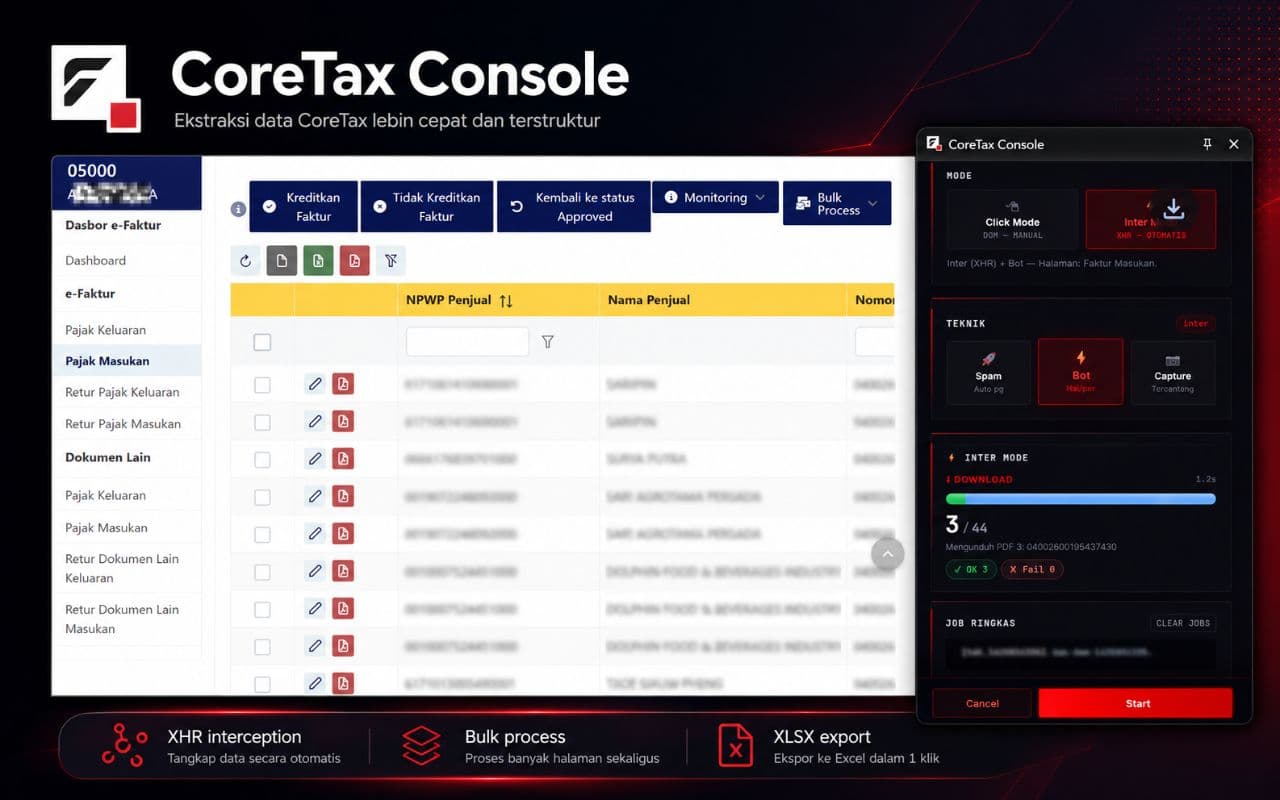Export table with red PDF toolbar icon
The image size is (1280, 800).
pos(354,261)
